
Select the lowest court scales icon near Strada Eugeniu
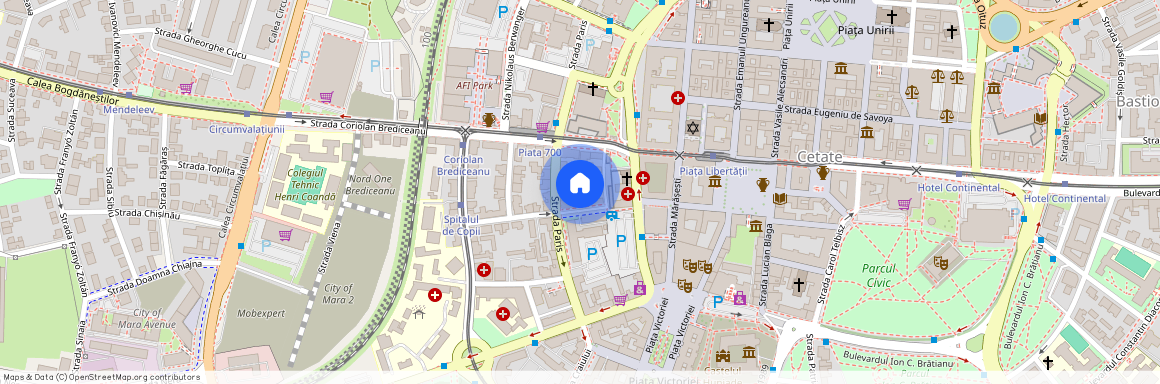click(x=946, y=115)
